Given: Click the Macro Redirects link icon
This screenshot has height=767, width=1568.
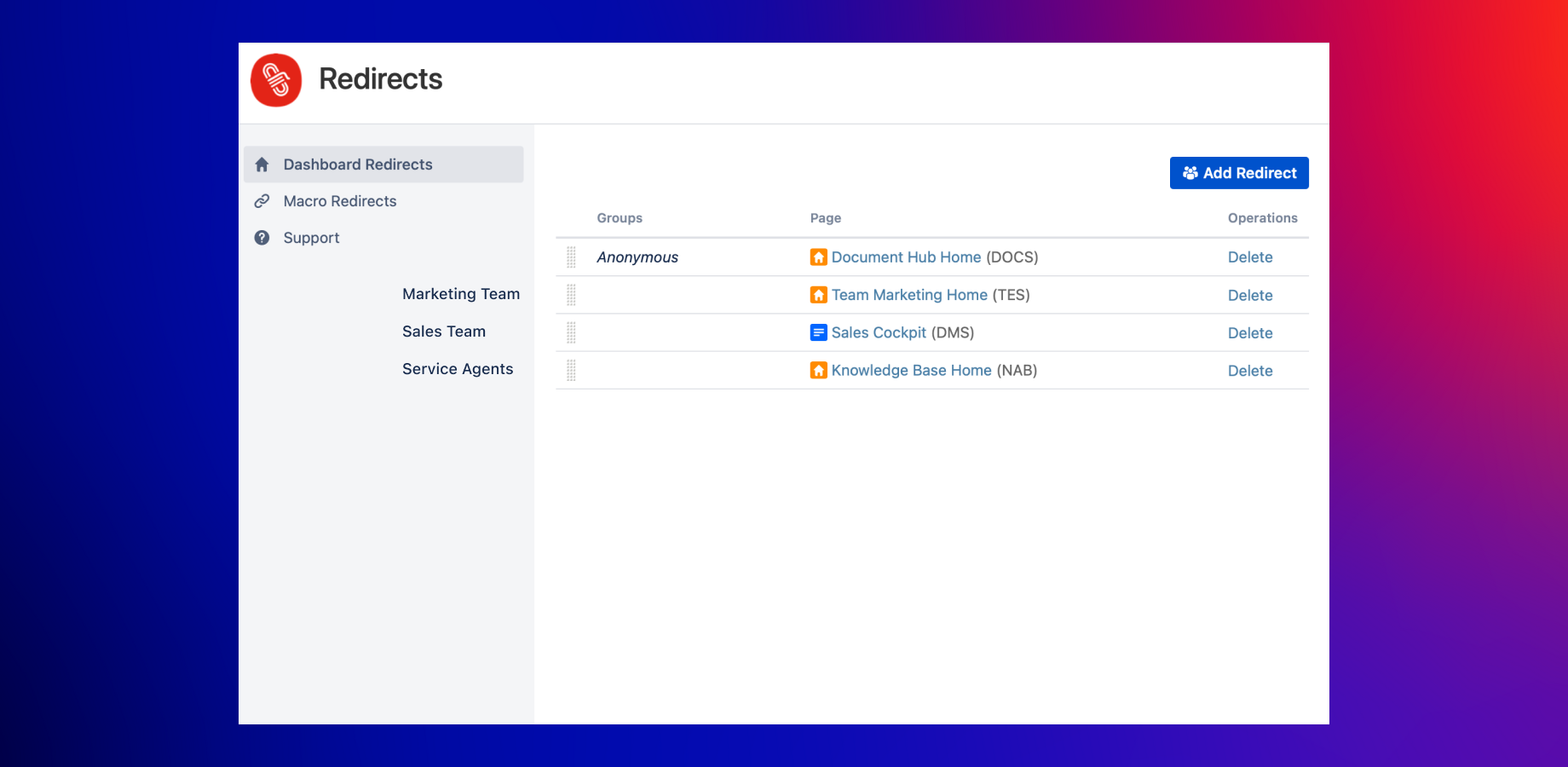Looking at the screenshot, I should (262, 201).
